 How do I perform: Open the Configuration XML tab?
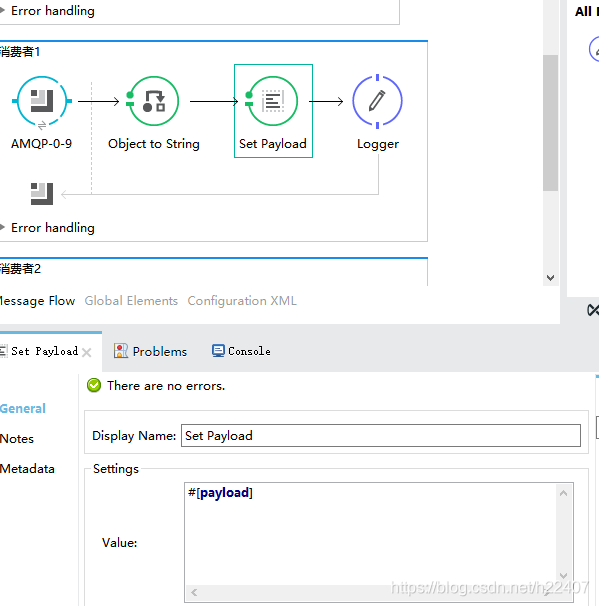tap(242, 301)
